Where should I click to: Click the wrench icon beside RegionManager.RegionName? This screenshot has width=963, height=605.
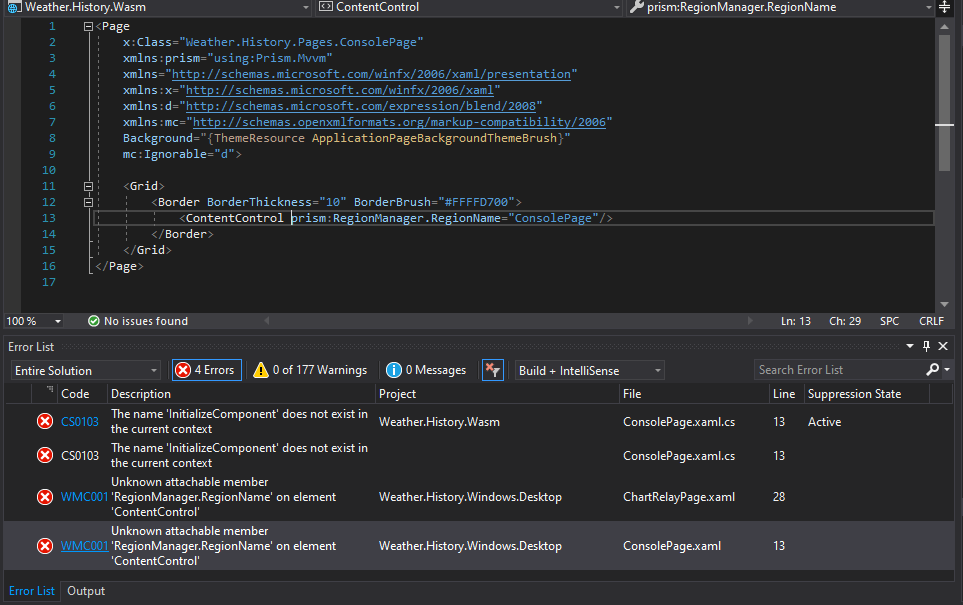(636, 7)
